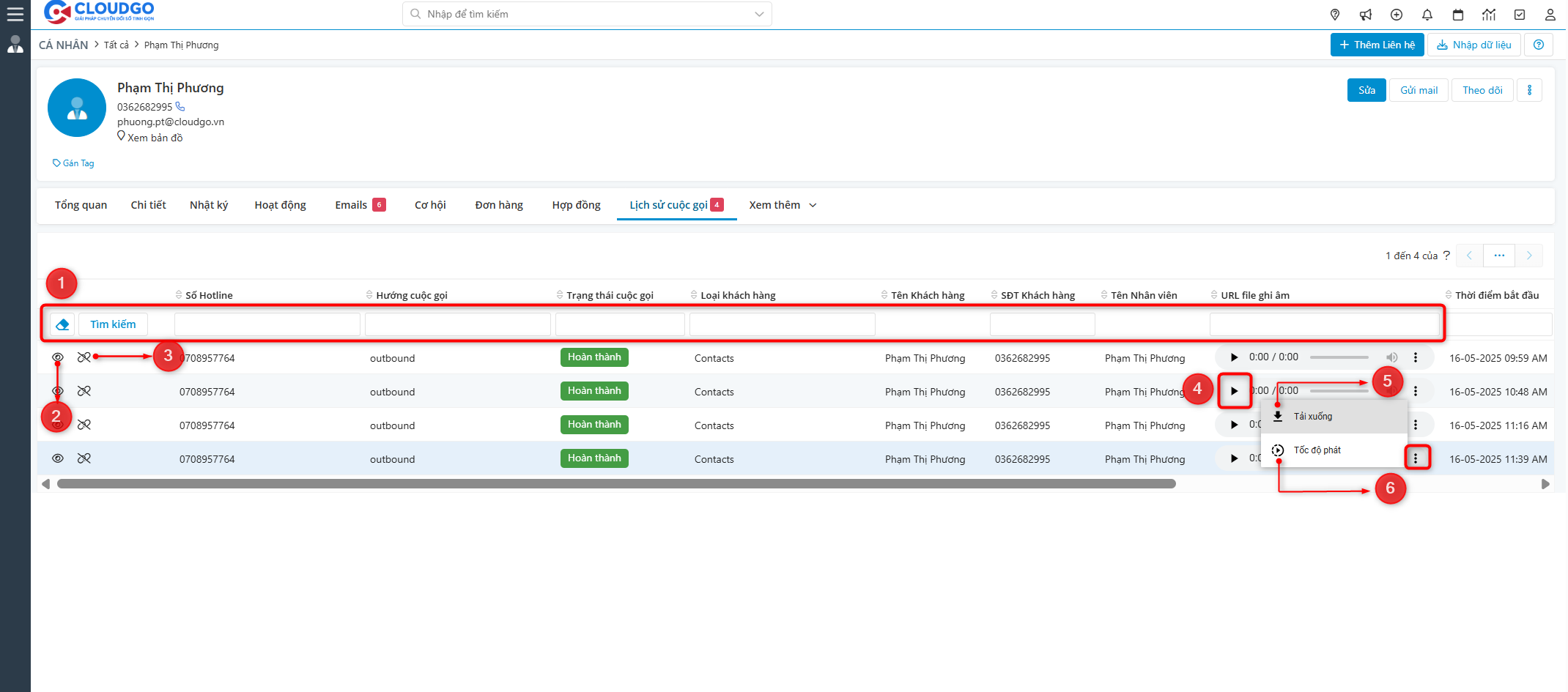Click the eraser clear-filter icon
The height and width of the screenshot is (692, 1568).
pyautogui.click(x=62, y=324)
